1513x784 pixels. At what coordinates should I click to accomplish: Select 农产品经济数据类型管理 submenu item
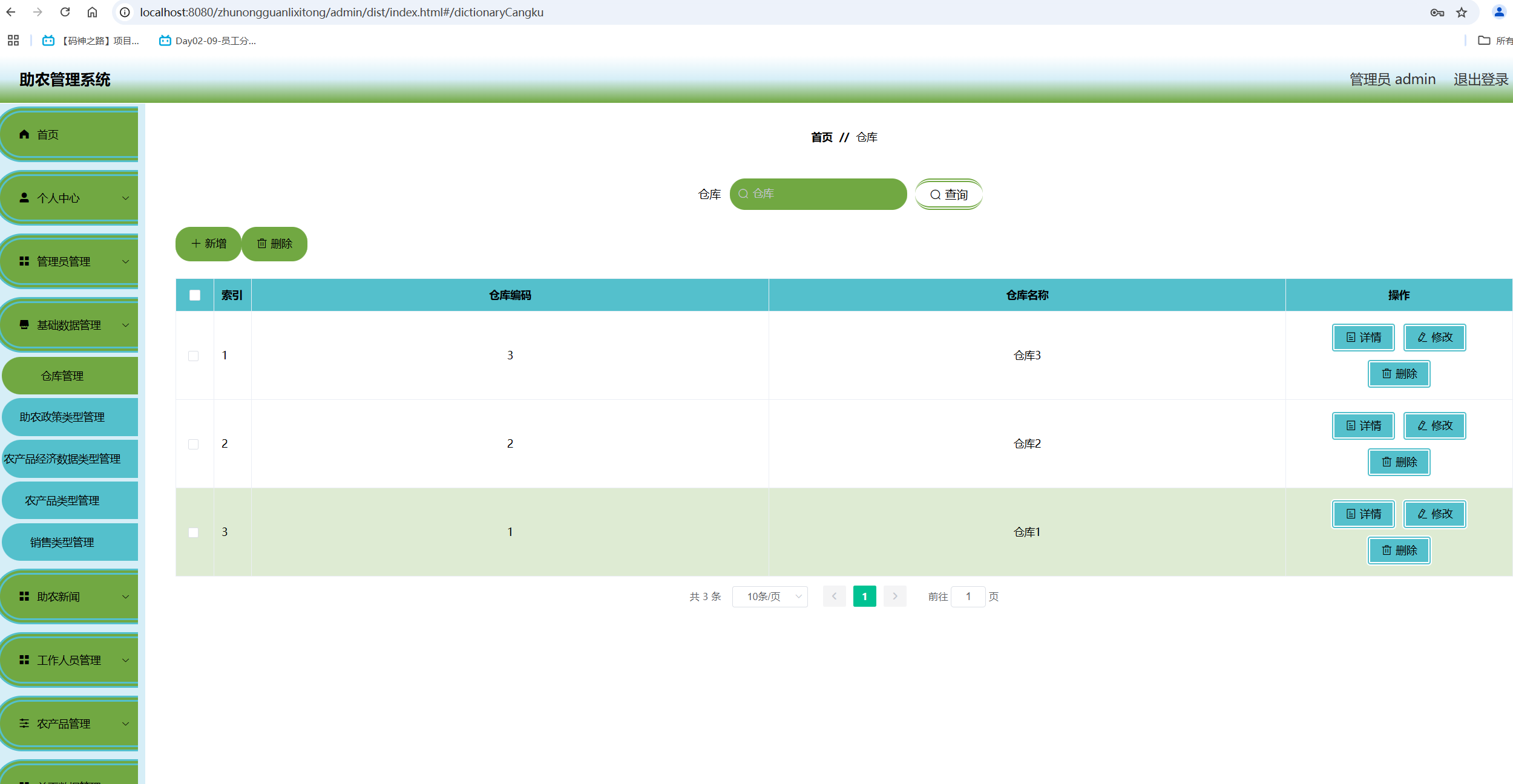click(70, 459)
